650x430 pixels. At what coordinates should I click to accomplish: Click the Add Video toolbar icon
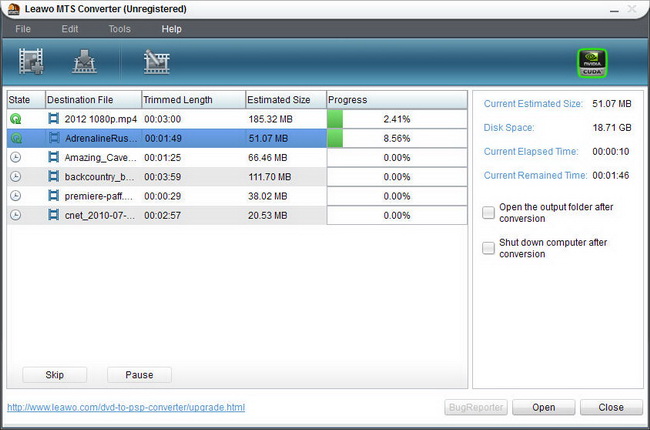31,61
